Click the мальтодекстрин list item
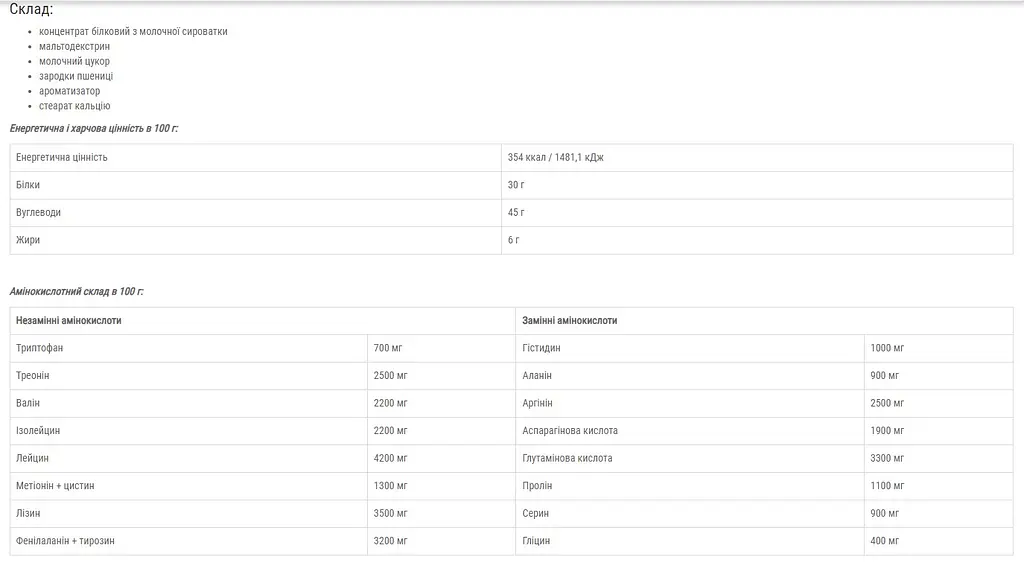 pos(74,46)
